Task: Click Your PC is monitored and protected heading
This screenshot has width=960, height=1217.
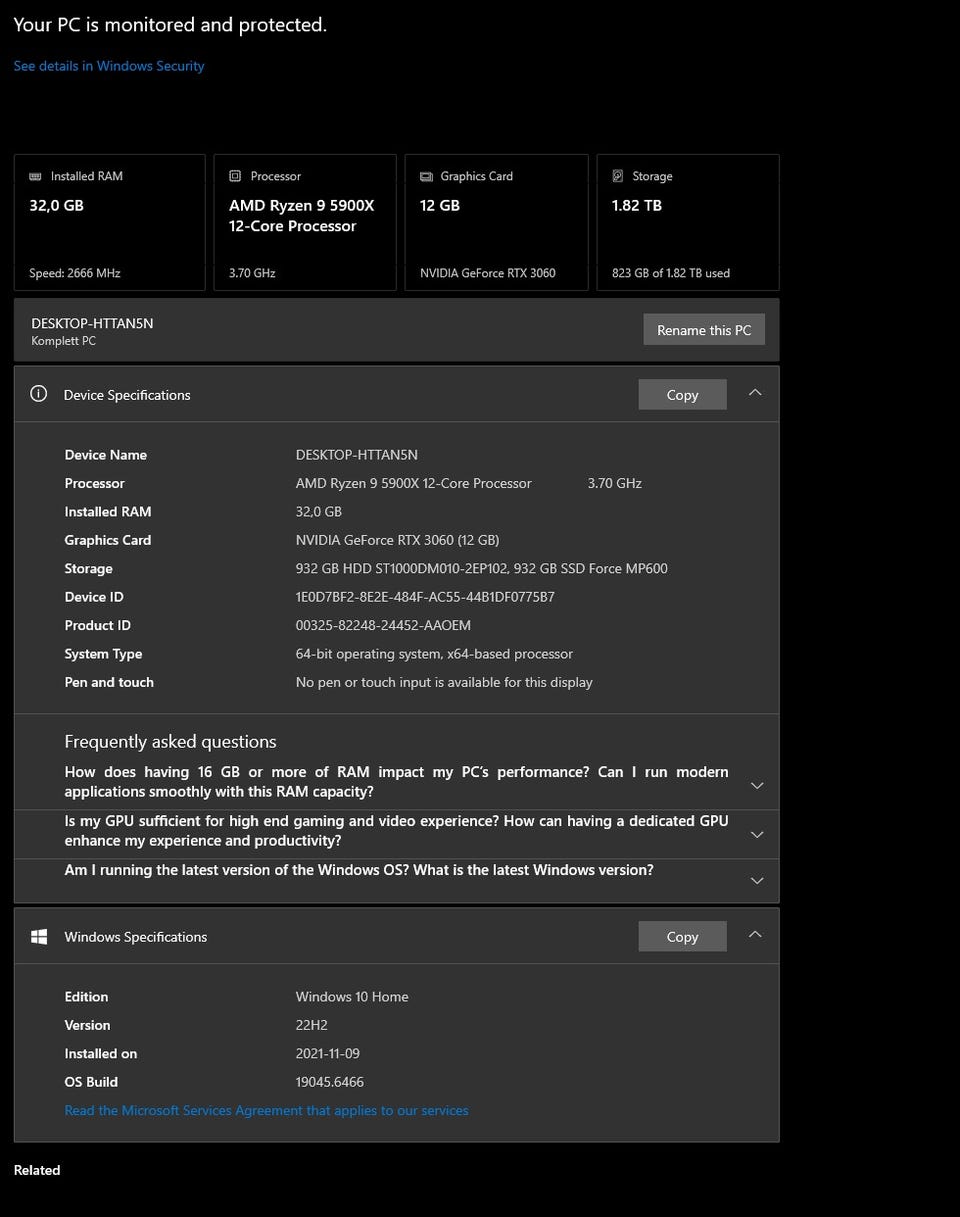Action: pyautogui.click(x=170, y=25)
